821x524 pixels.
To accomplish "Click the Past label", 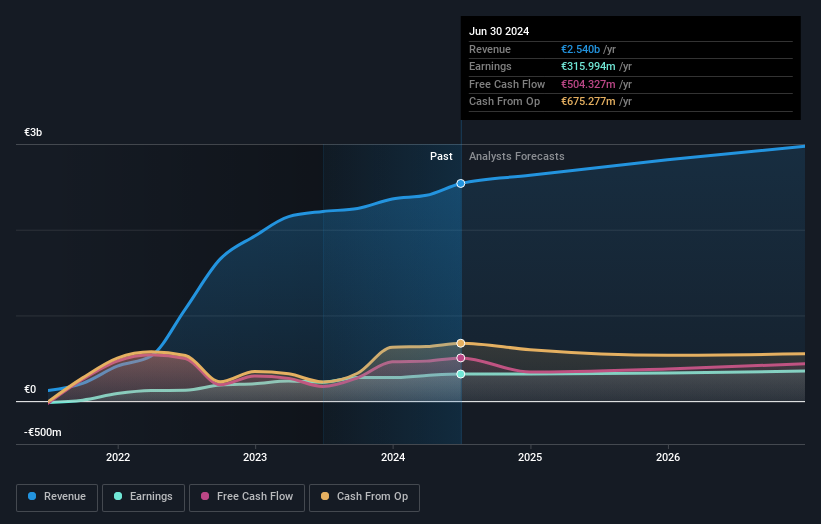I will 441,156.
